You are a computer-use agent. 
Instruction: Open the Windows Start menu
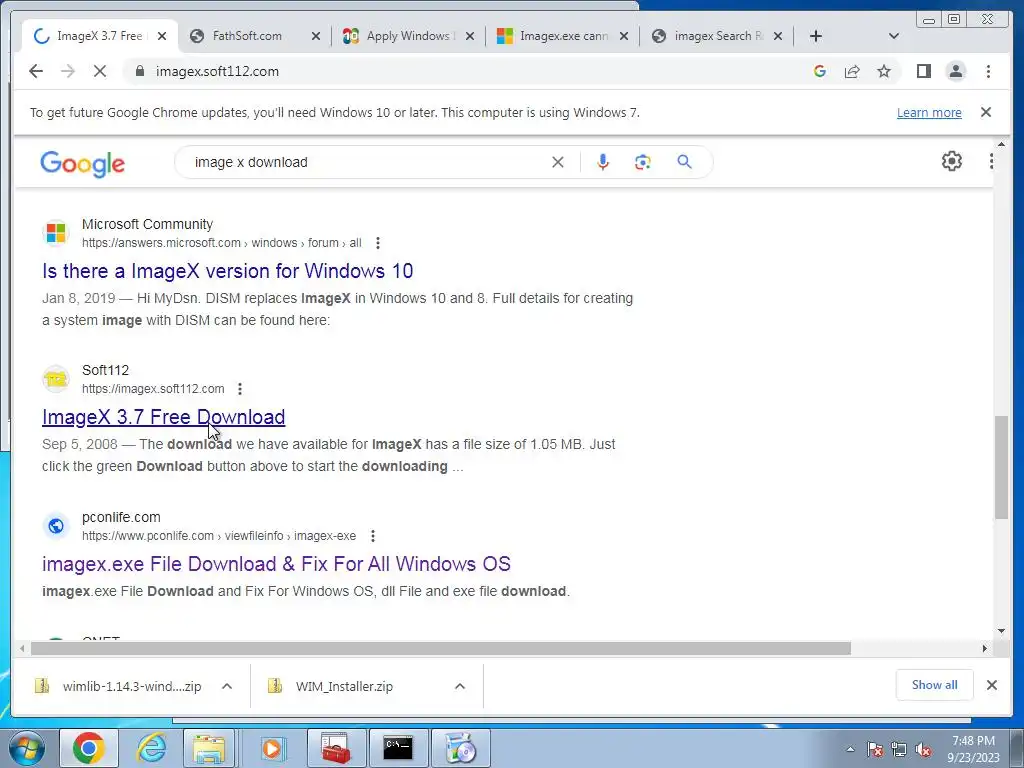pyautogui.click(x=26, y=748)
